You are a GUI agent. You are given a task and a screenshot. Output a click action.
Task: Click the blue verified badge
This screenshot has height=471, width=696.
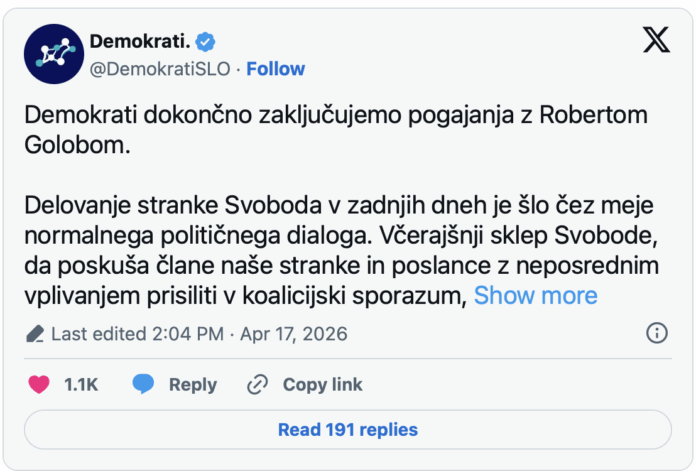206,42
